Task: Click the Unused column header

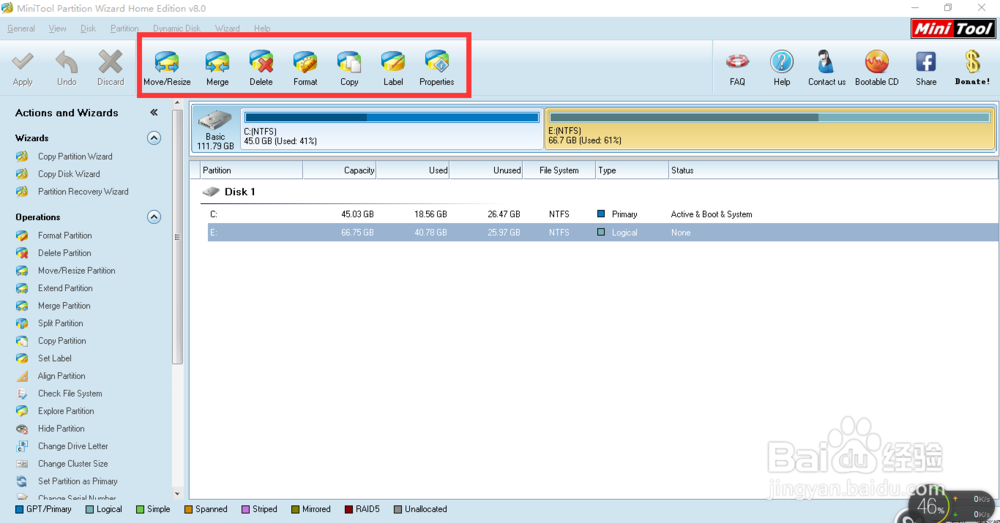Action: click(x=486, y=170)
